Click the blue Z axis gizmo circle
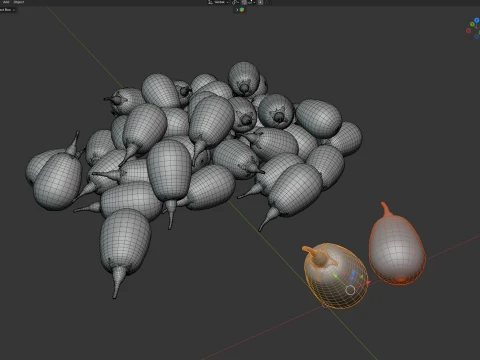 (477, 20)
